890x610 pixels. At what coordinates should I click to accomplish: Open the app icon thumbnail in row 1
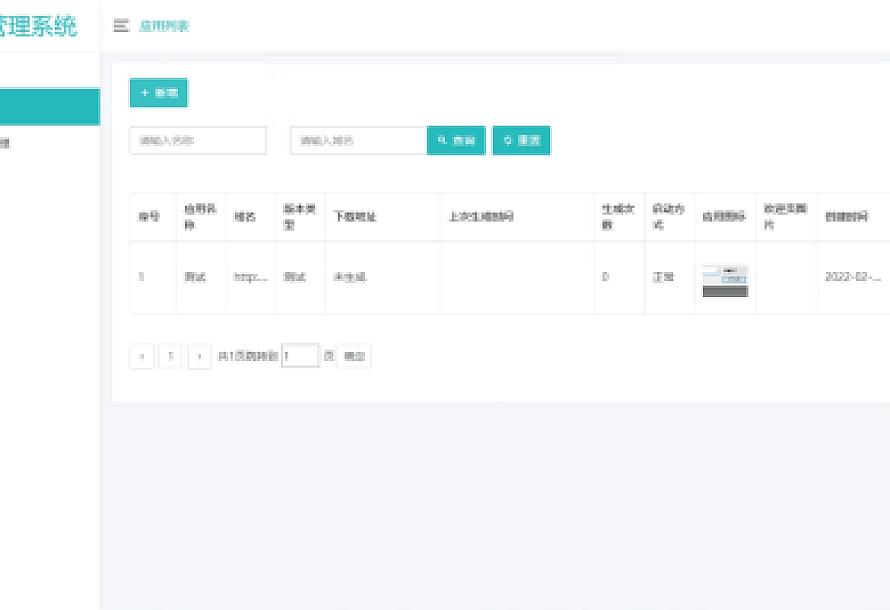pyautogui.click(x=725, y=280)
